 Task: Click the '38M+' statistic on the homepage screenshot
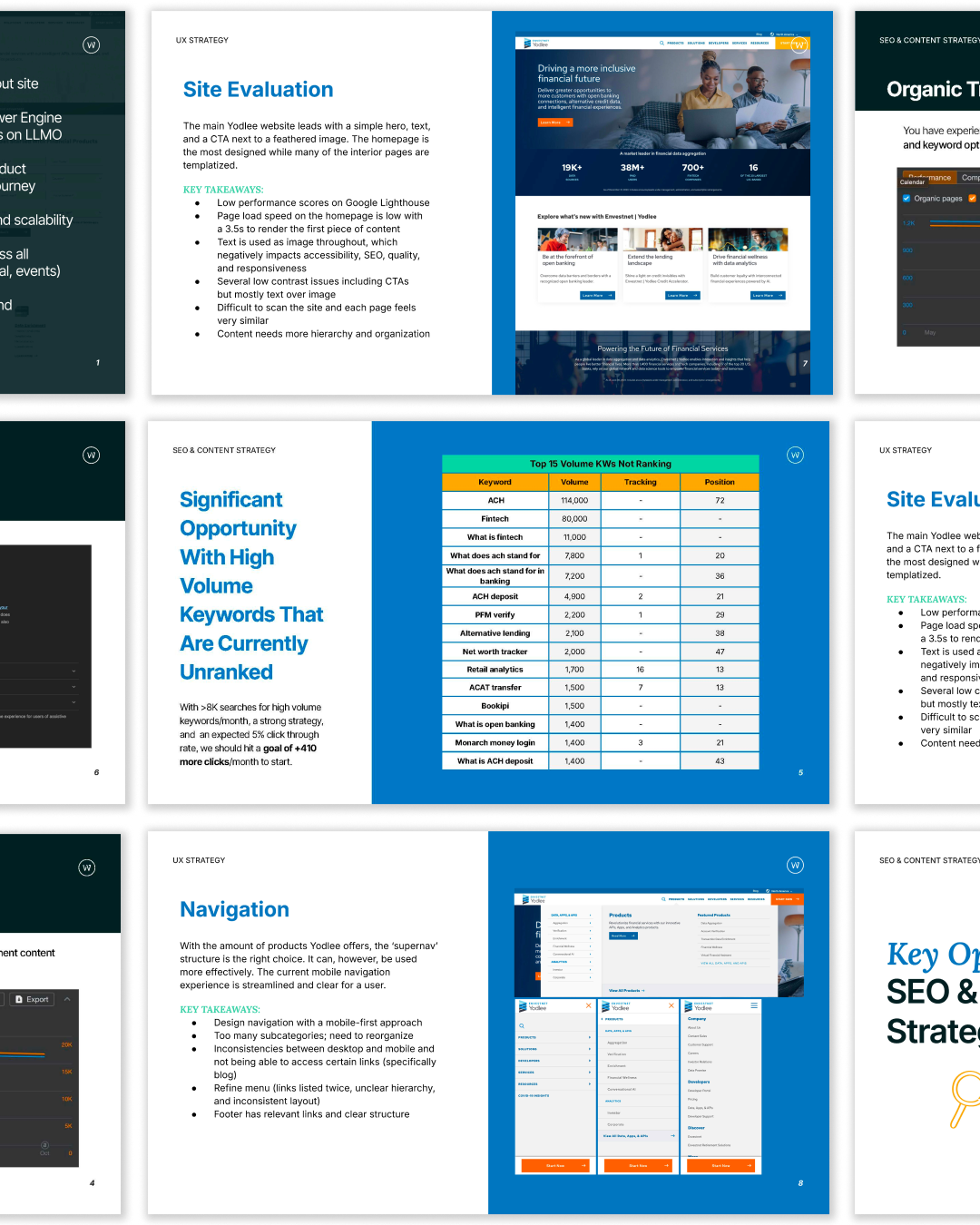pyautogui.click(x=632, y=168)
